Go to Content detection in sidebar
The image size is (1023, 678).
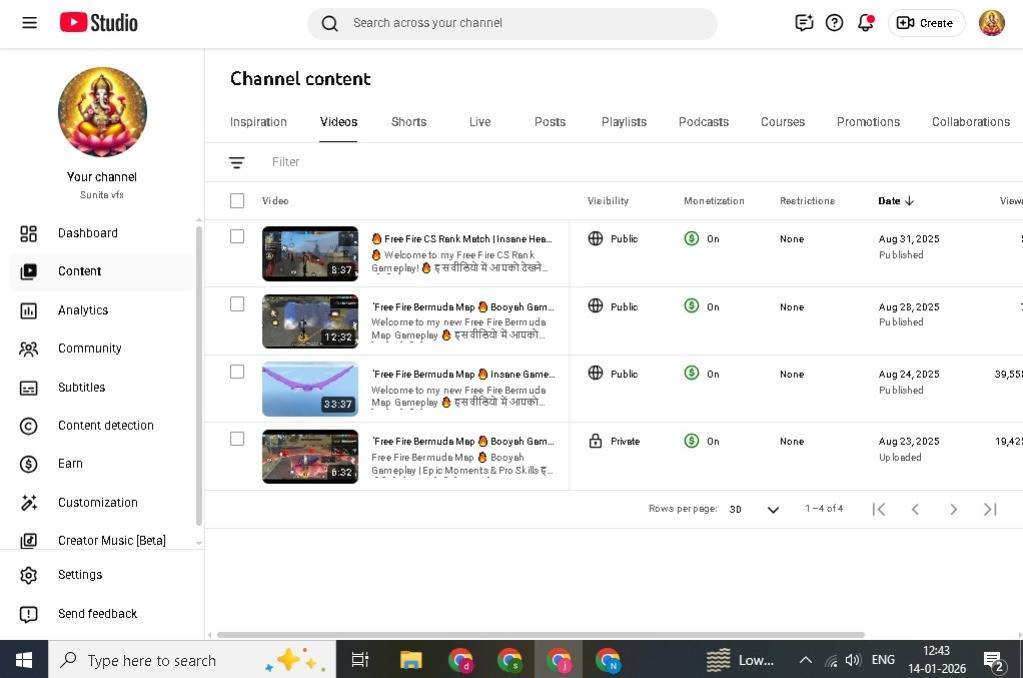(105, 425)
